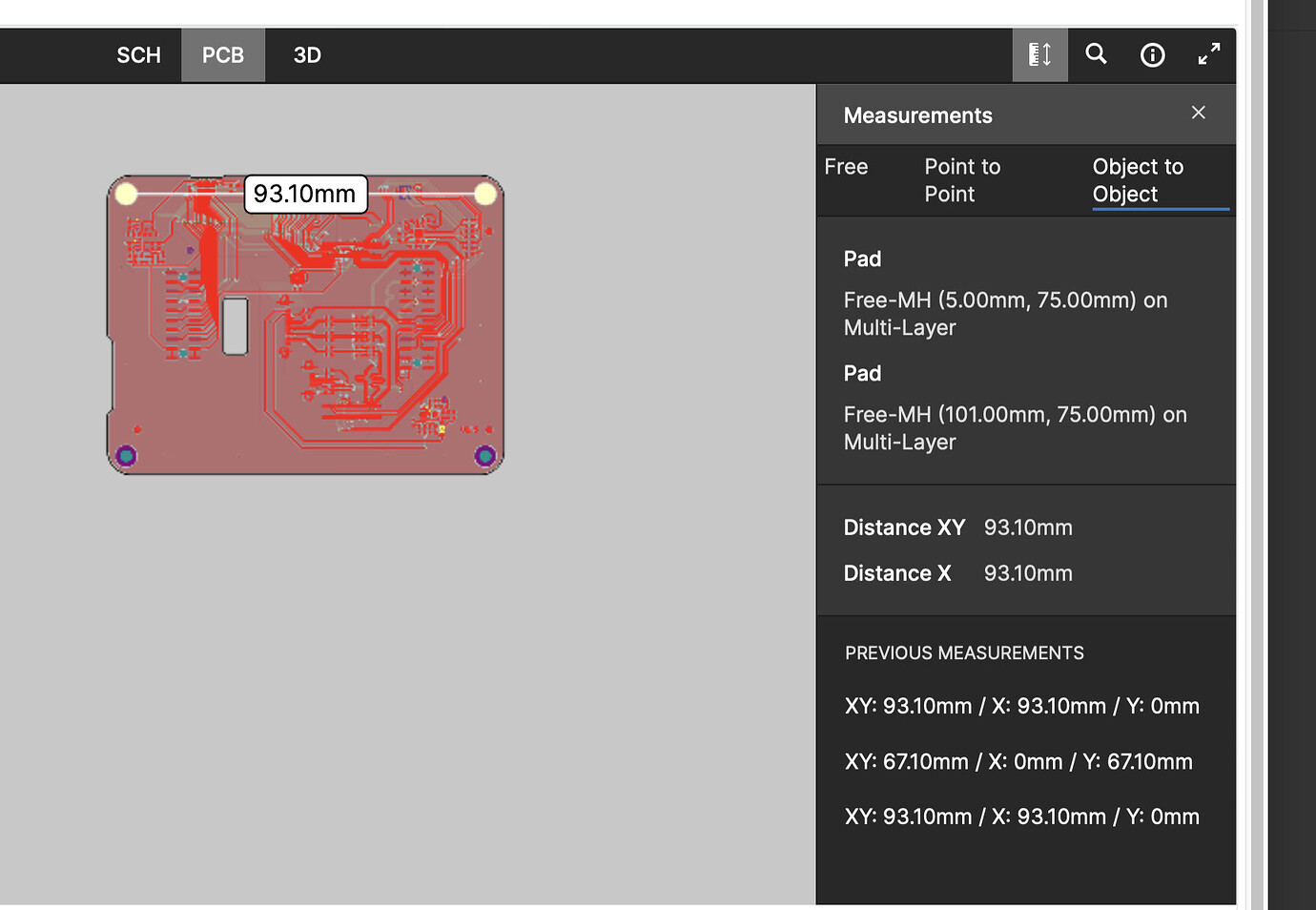Switch to Point to Point mode

point(962,179)
